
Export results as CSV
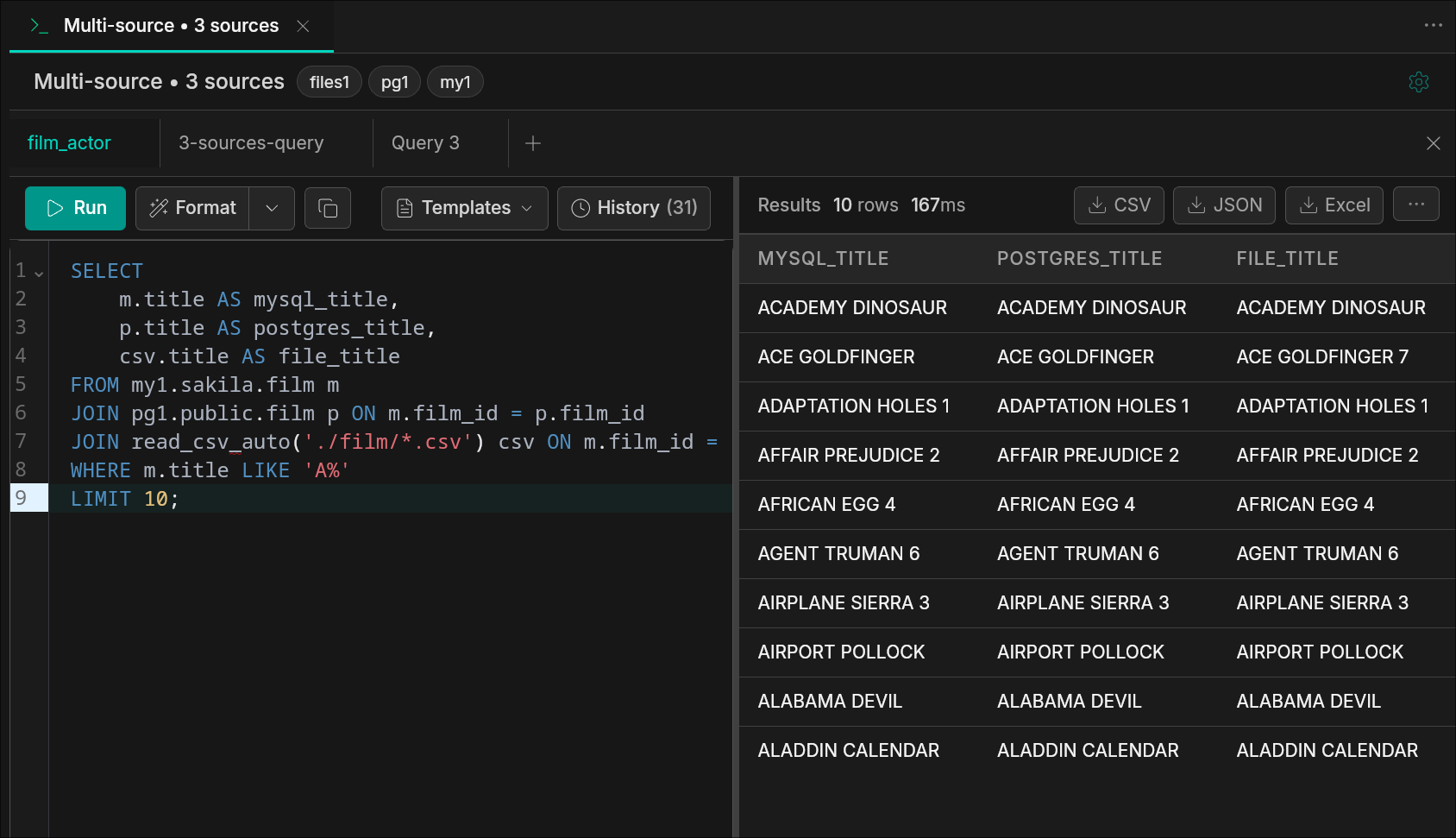(x=1119, y=205)
